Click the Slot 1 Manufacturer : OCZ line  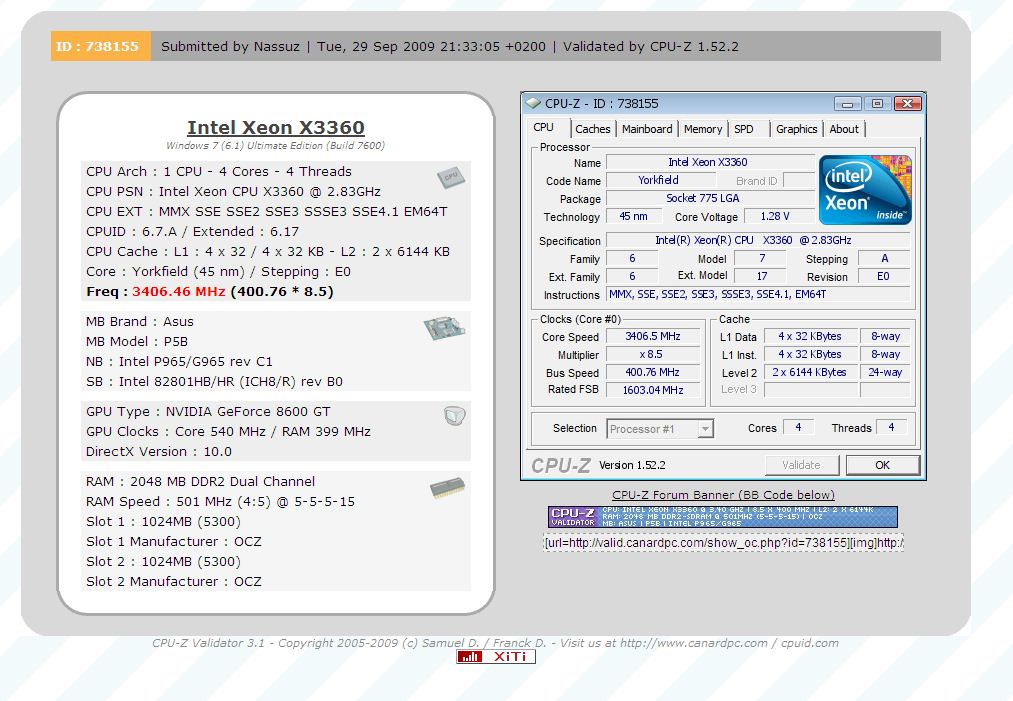(x=174, y=541)
